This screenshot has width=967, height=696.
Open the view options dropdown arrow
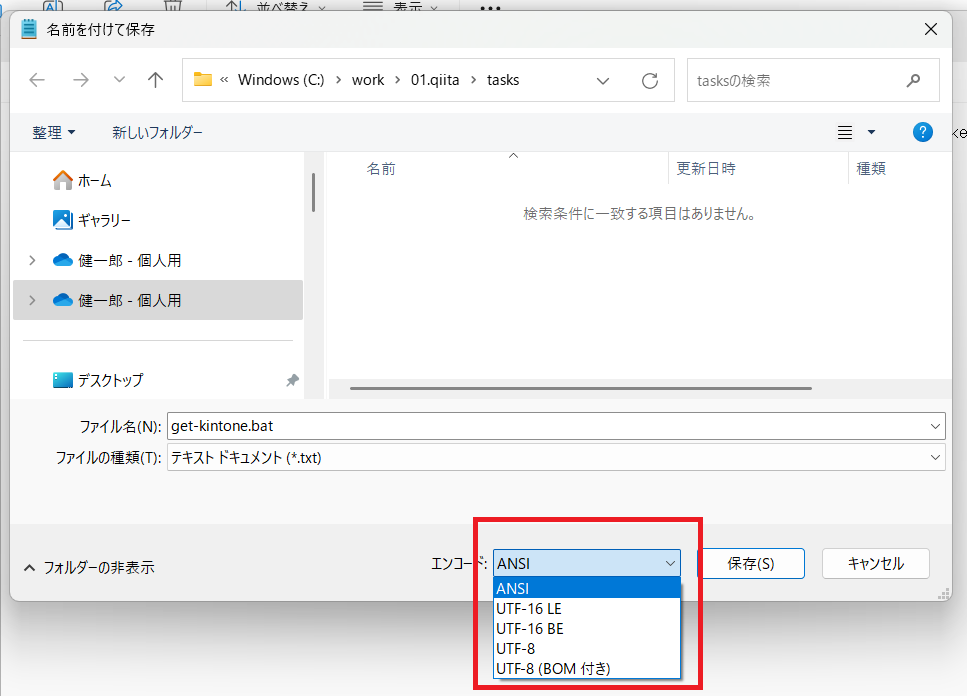point(868,131)
